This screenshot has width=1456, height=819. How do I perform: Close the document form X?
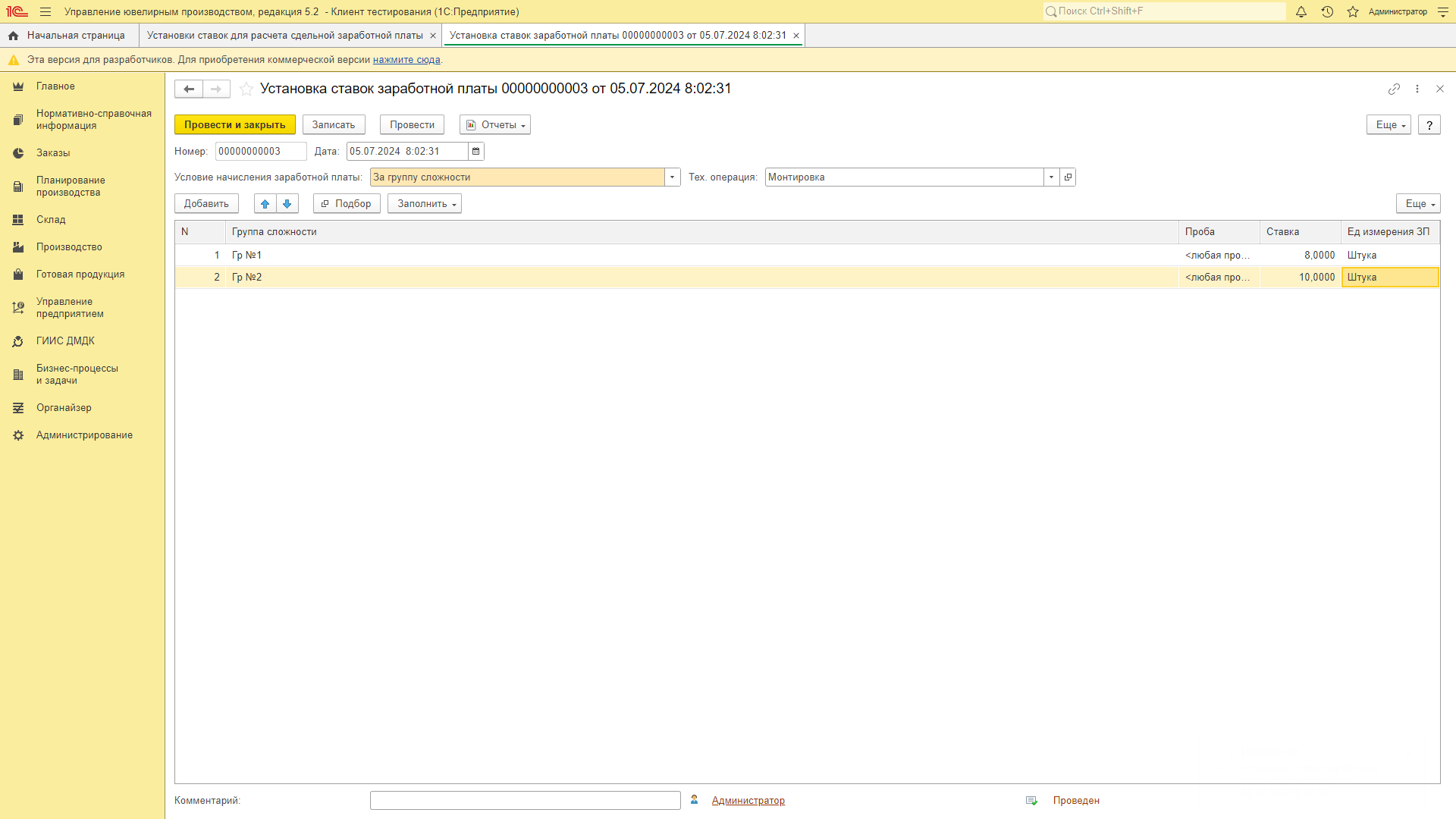1440,89
